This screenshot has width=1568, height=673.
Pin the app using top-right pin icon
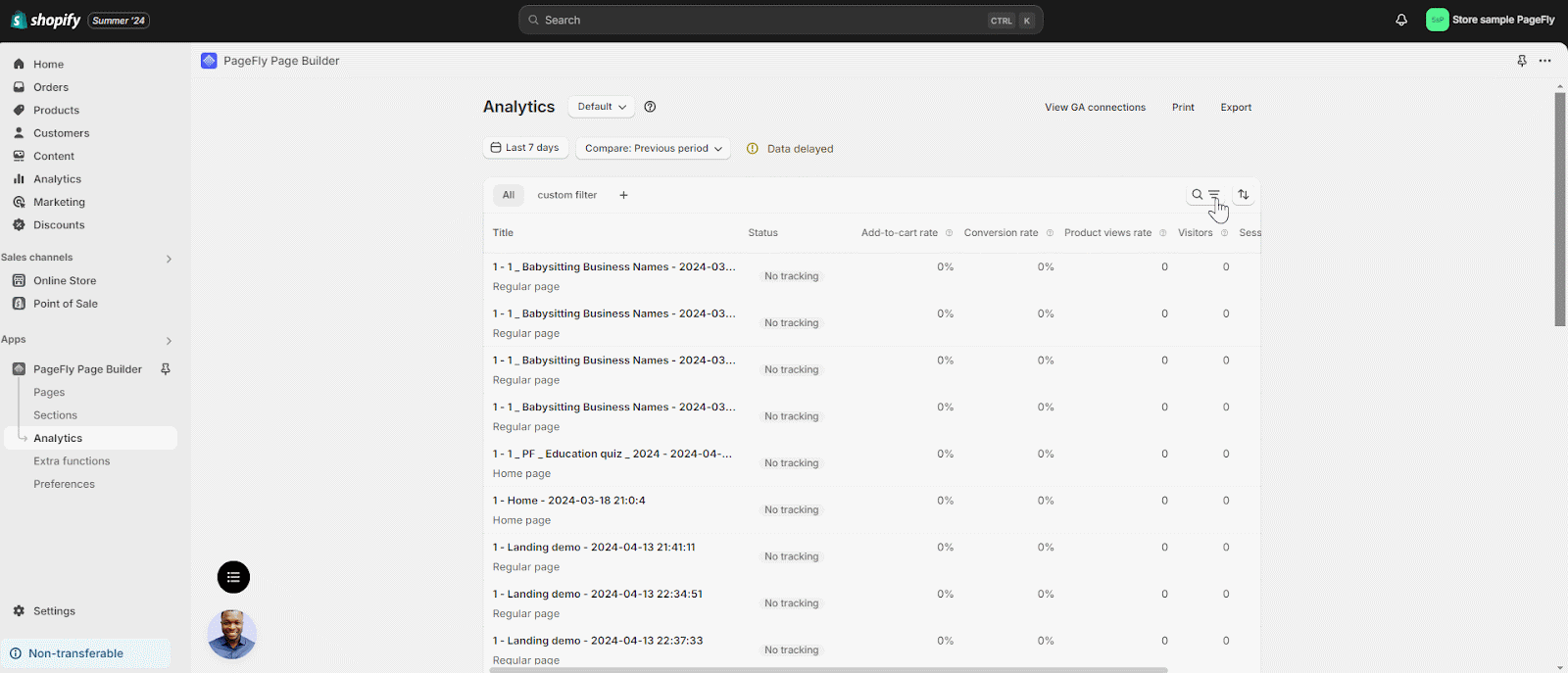[x=1522, y=61]
